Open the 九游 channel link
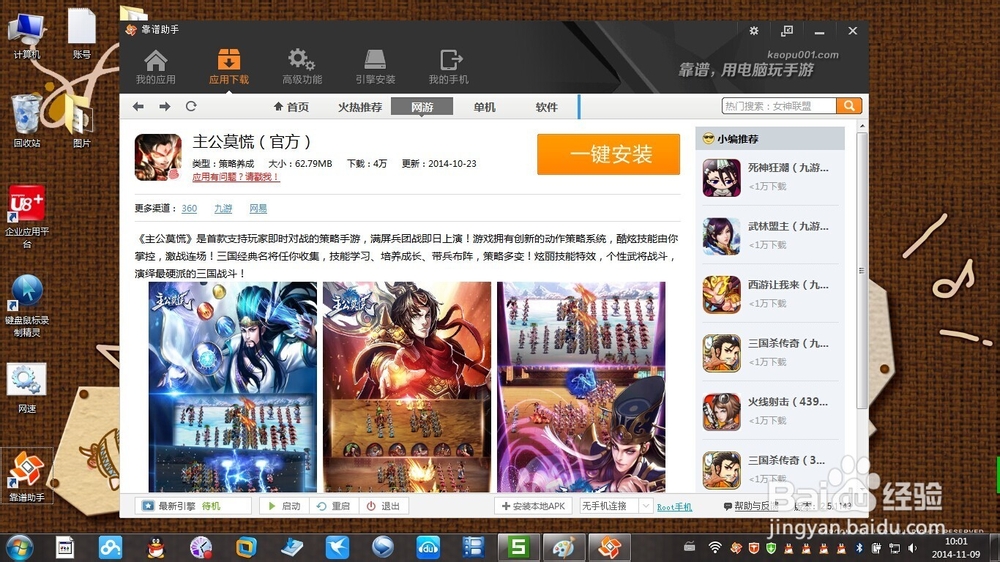Screen dimensions: 1000x562 tap(223, 209)
